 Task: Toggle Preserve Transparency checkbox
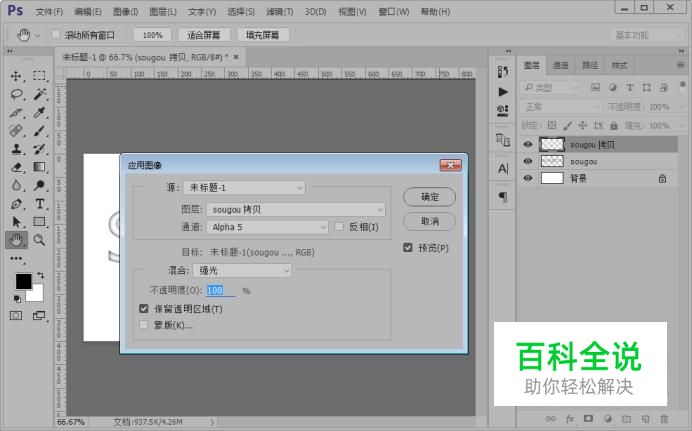[x=143, y=308]
